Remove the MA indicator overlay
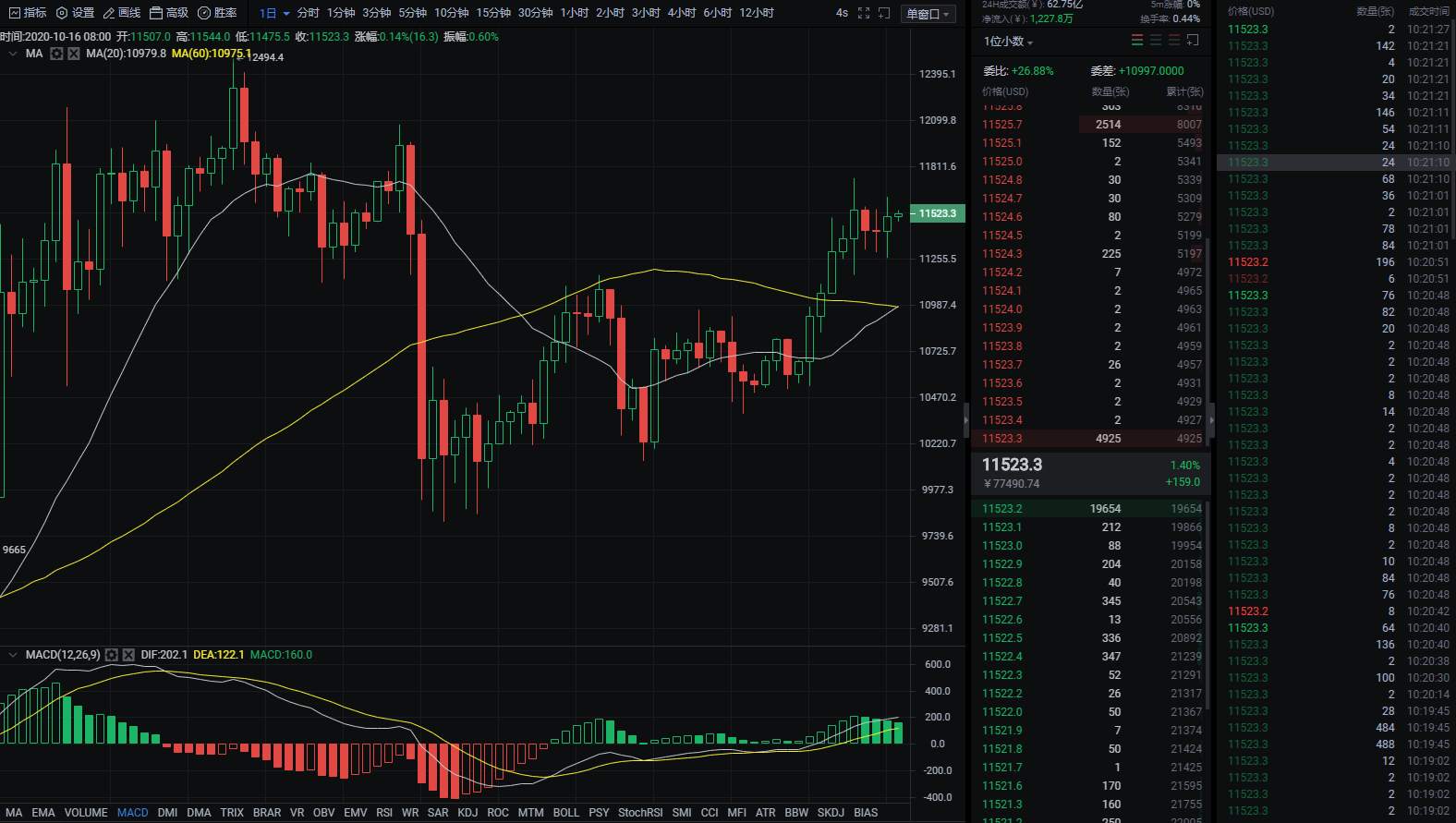This screenshot has width=1456, height=823. coord(74,54)
